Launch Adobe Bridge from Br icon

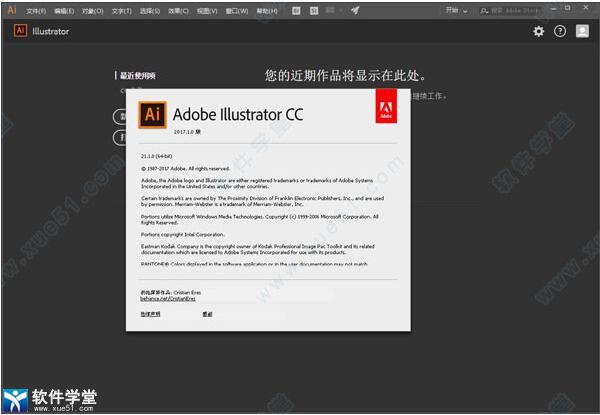point(296,11)
